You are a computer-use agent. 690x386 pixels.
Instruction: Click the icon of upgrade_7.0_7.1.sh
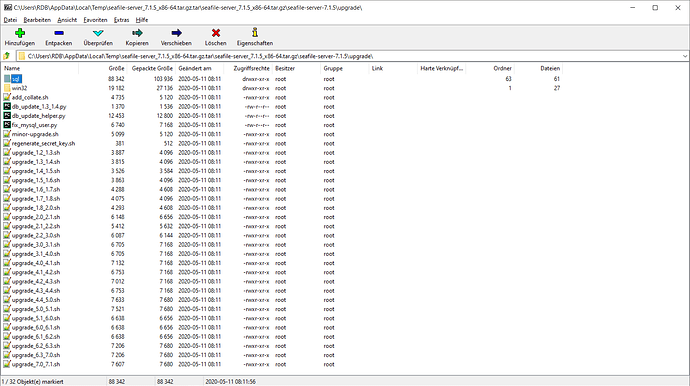[x=7, y=364]
